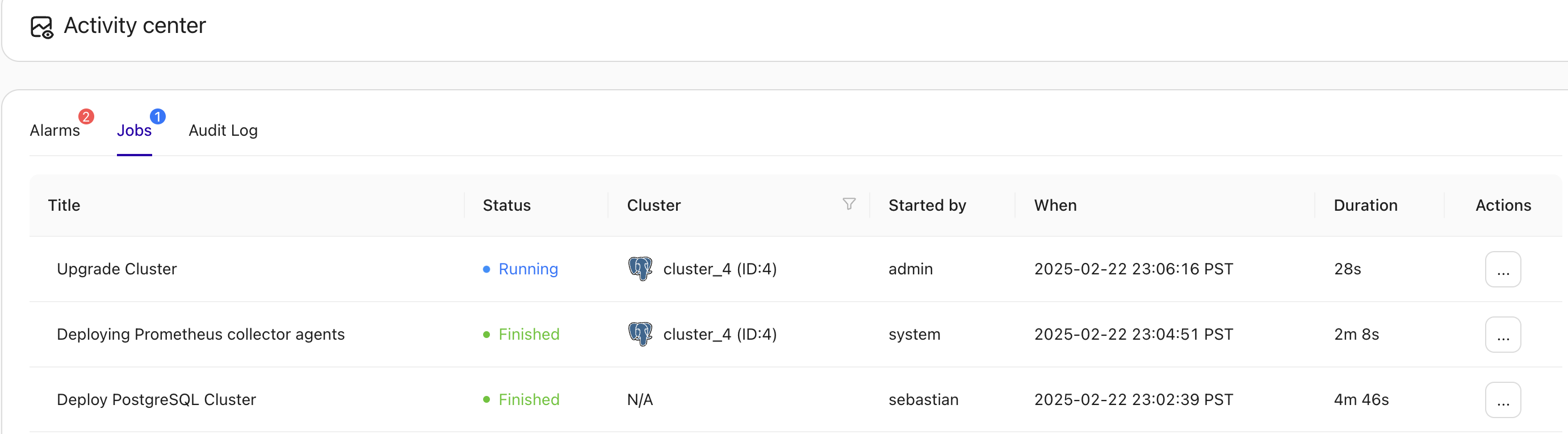Open the Audit Log tab
This screenshot has height=434, width=1568.
coord(222,130)
